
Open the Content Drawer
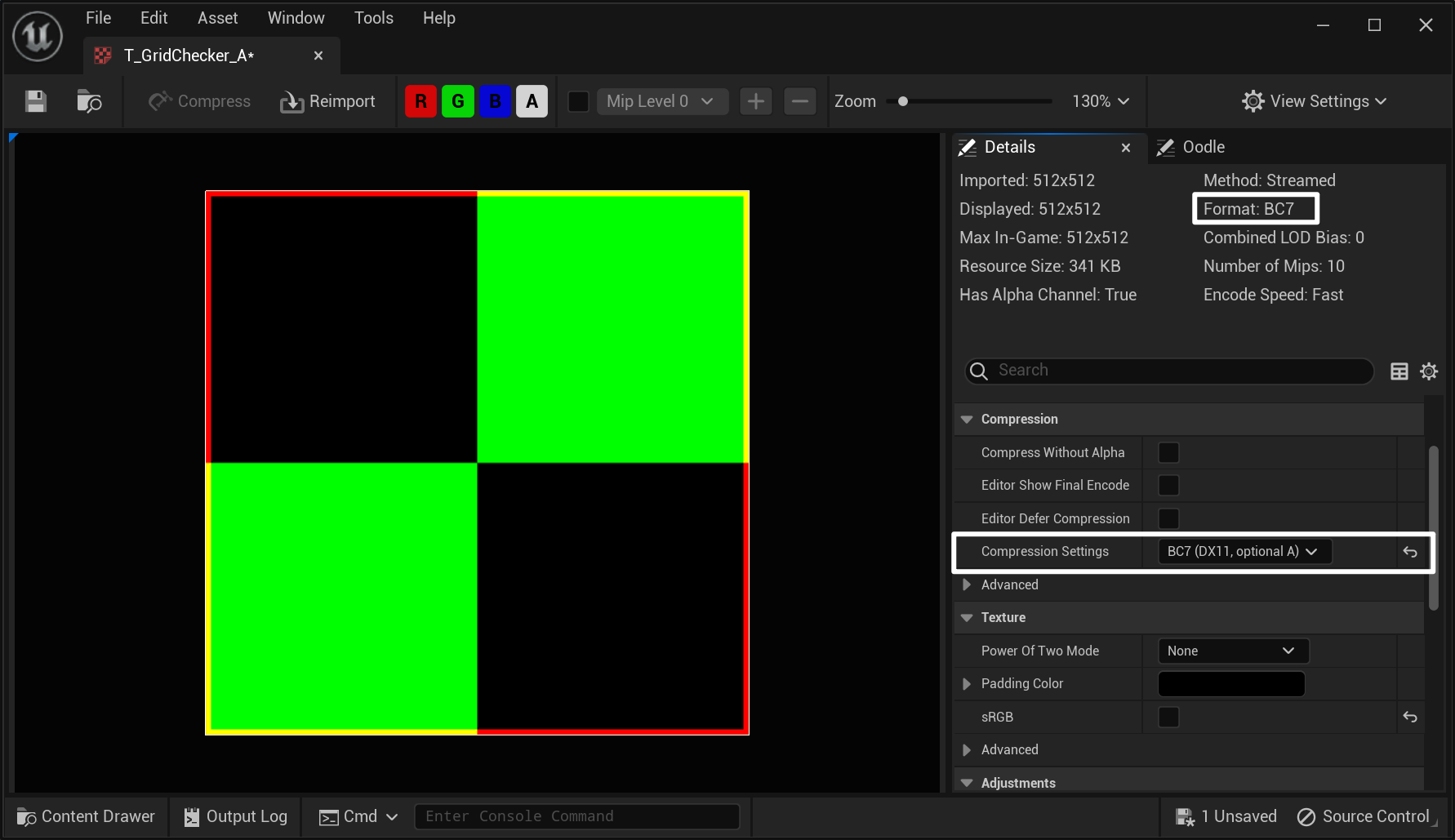click(x=87, y=816)
